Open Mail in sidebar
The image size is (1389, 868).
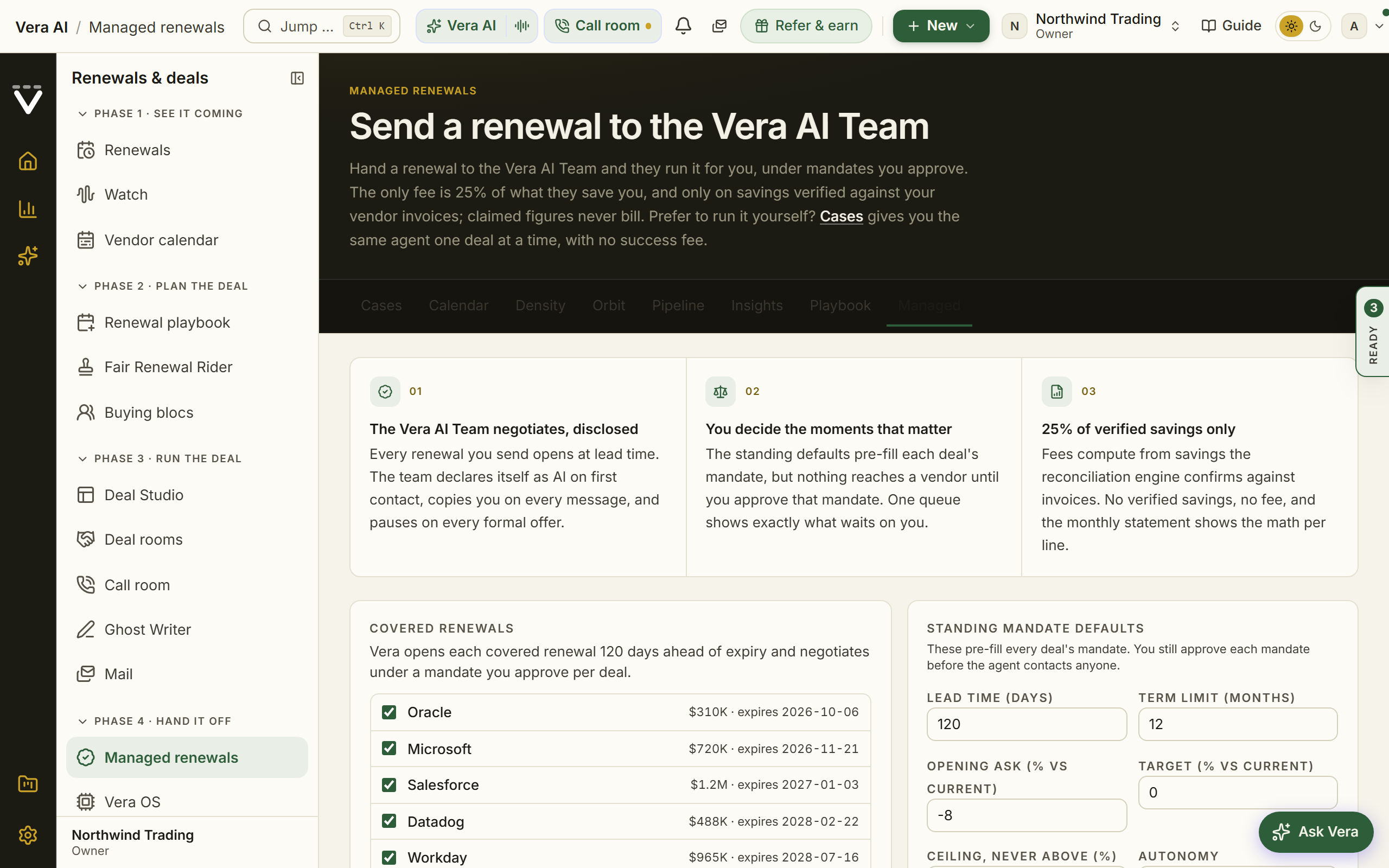187,674
